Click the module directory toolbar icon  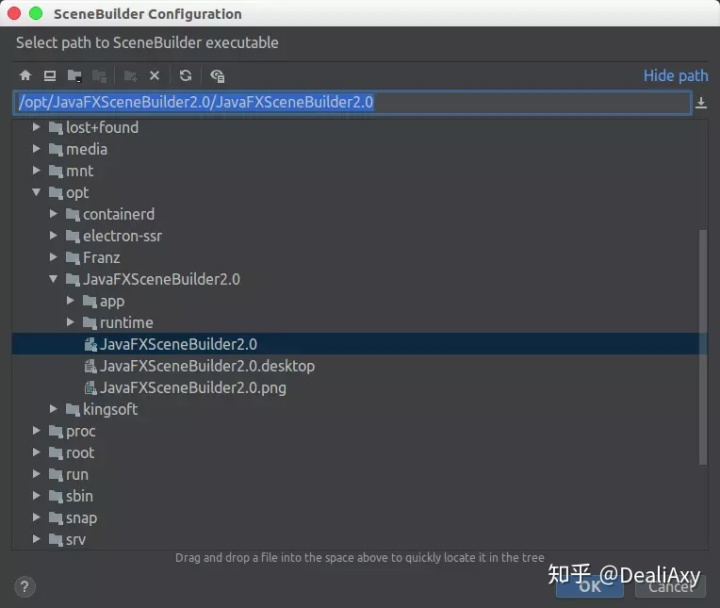click(99, 76)
